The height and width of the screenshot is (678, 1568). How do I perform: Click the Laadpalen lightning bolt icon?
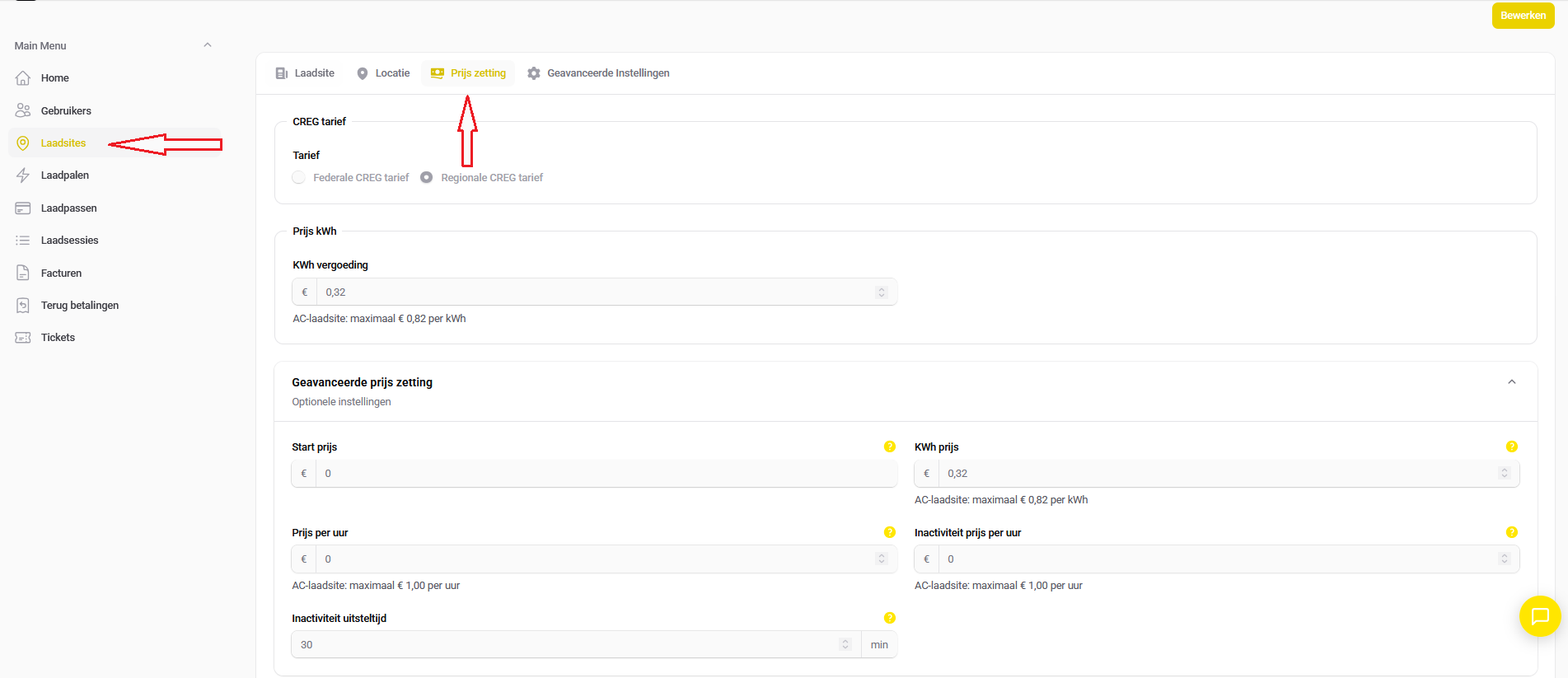(x=23, y=175)
